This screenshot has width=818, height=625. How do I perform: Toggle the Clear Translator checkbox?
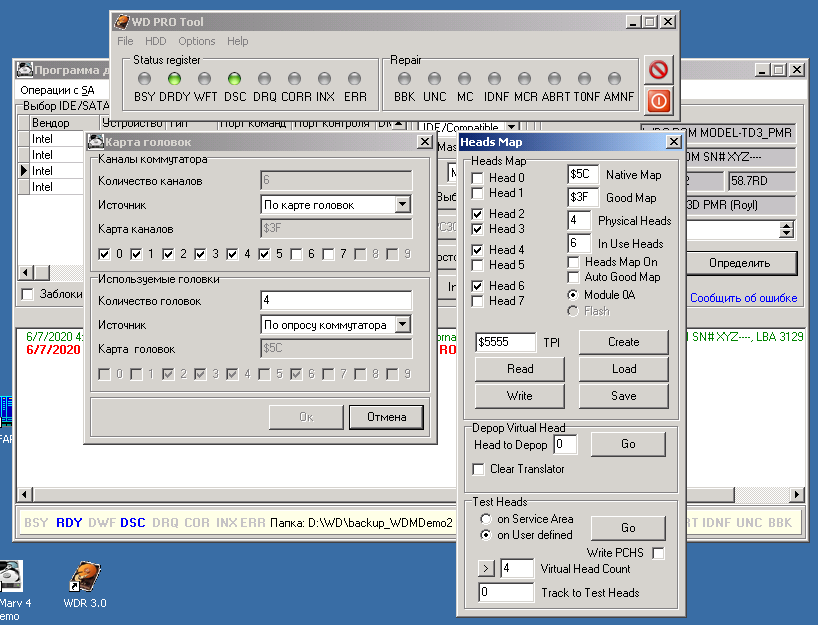pyautogui.click(x=478, y=469)
